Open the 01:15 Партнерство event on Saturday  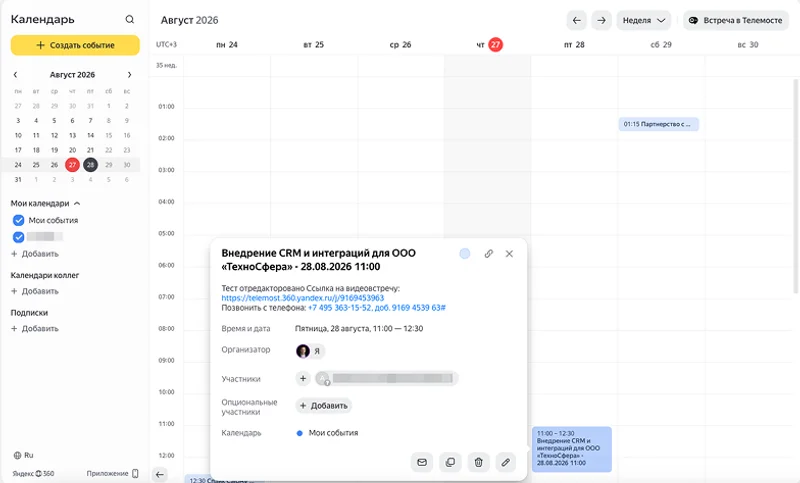pyautogui.click(x=659, y=124)
